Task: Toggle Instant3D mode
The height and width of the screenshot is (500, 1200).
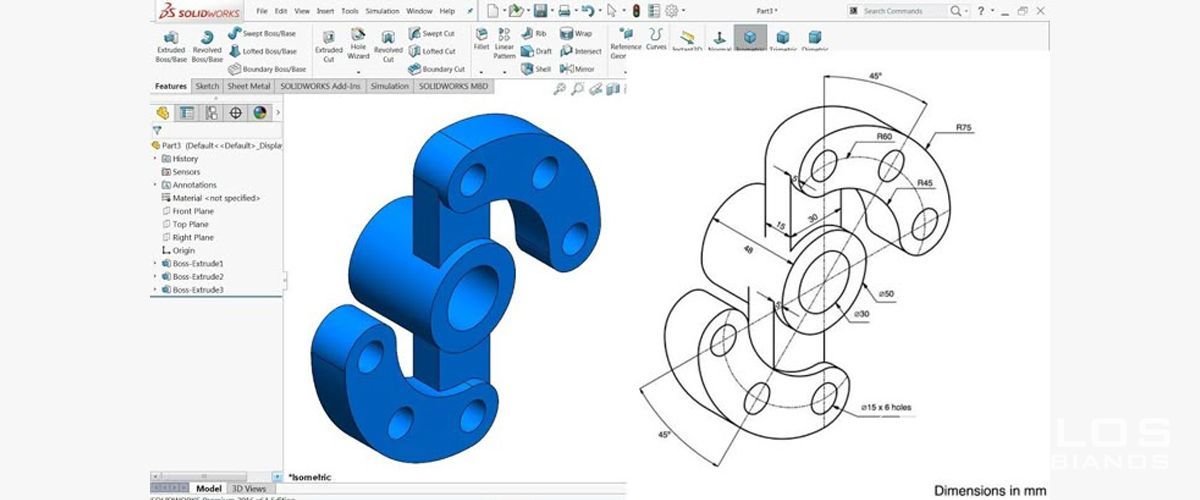Action: pyautogui.click(x=688, y=41)
